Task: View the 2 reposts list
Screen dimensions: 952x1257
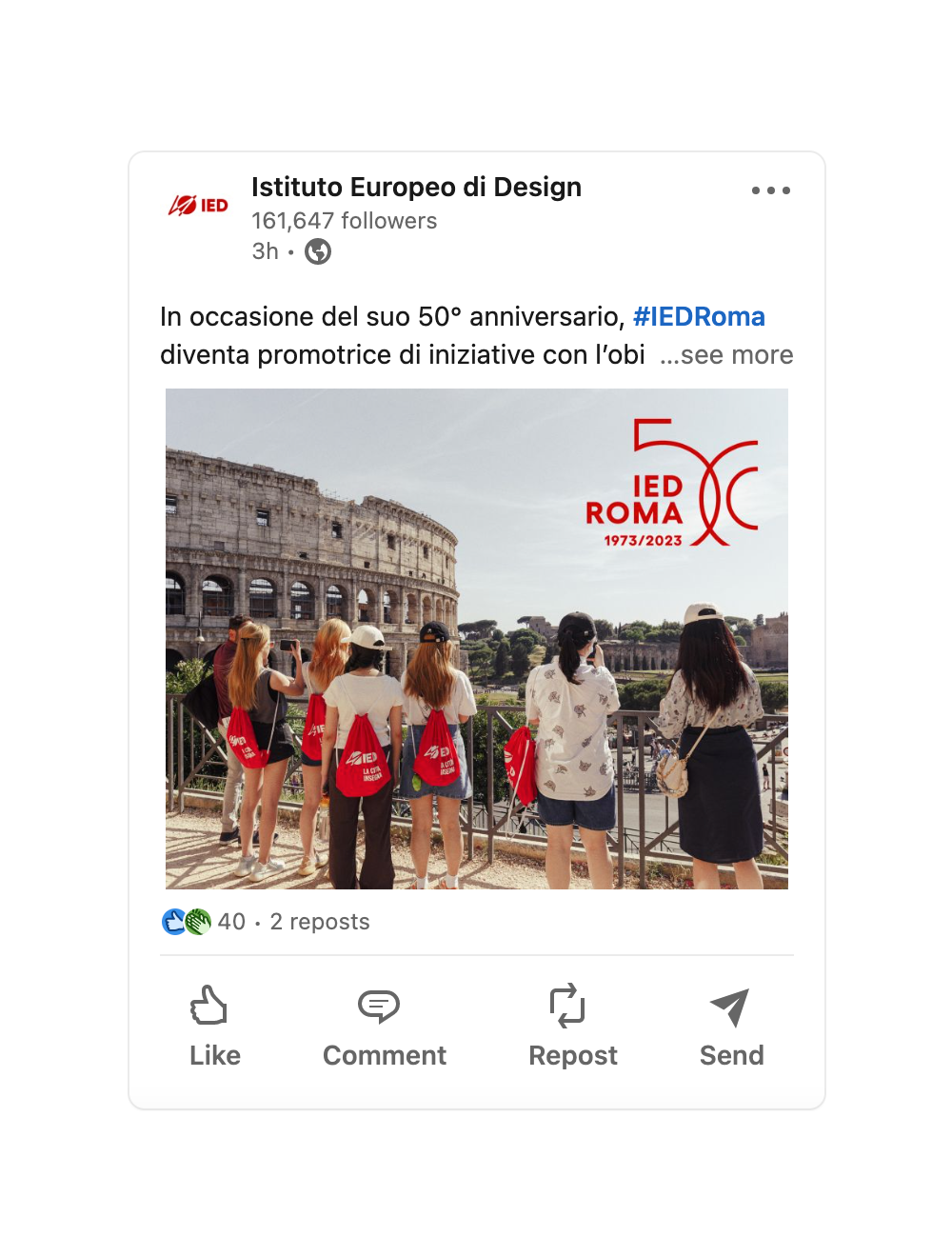Action: 320,922
